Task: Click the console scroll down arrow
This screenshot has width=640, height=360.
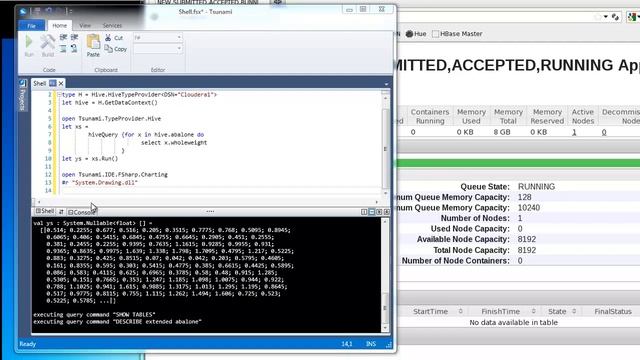Action: tap(385, 328)
